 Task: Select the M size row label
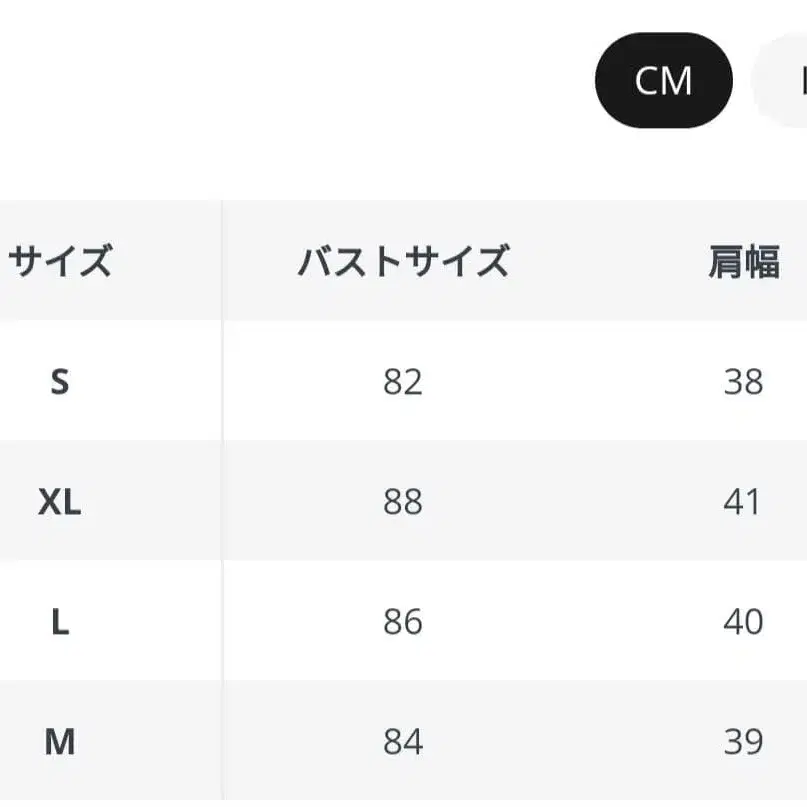60,743
